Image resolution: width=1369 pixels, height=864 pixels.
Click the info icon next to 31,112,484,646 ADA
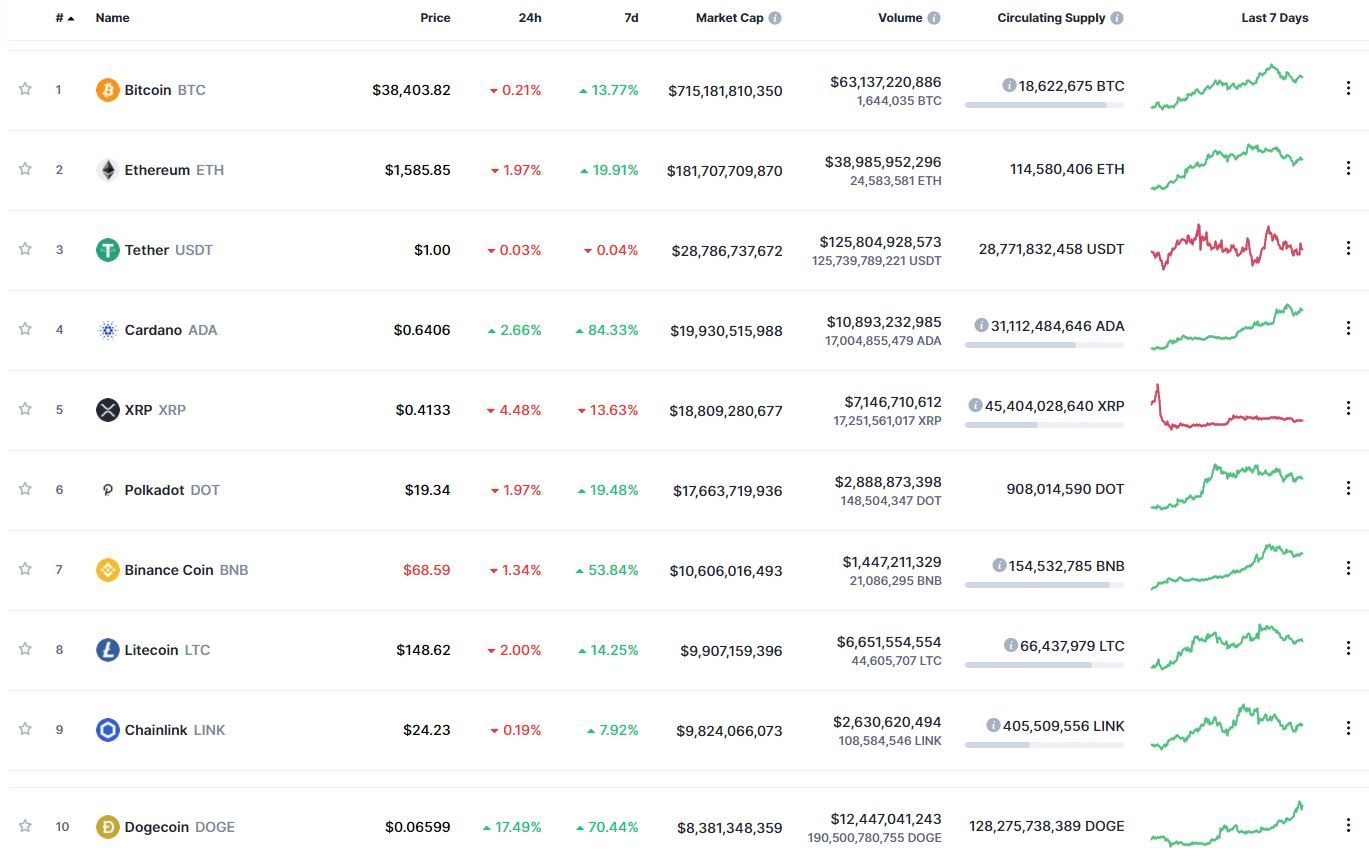coord(982,326)
